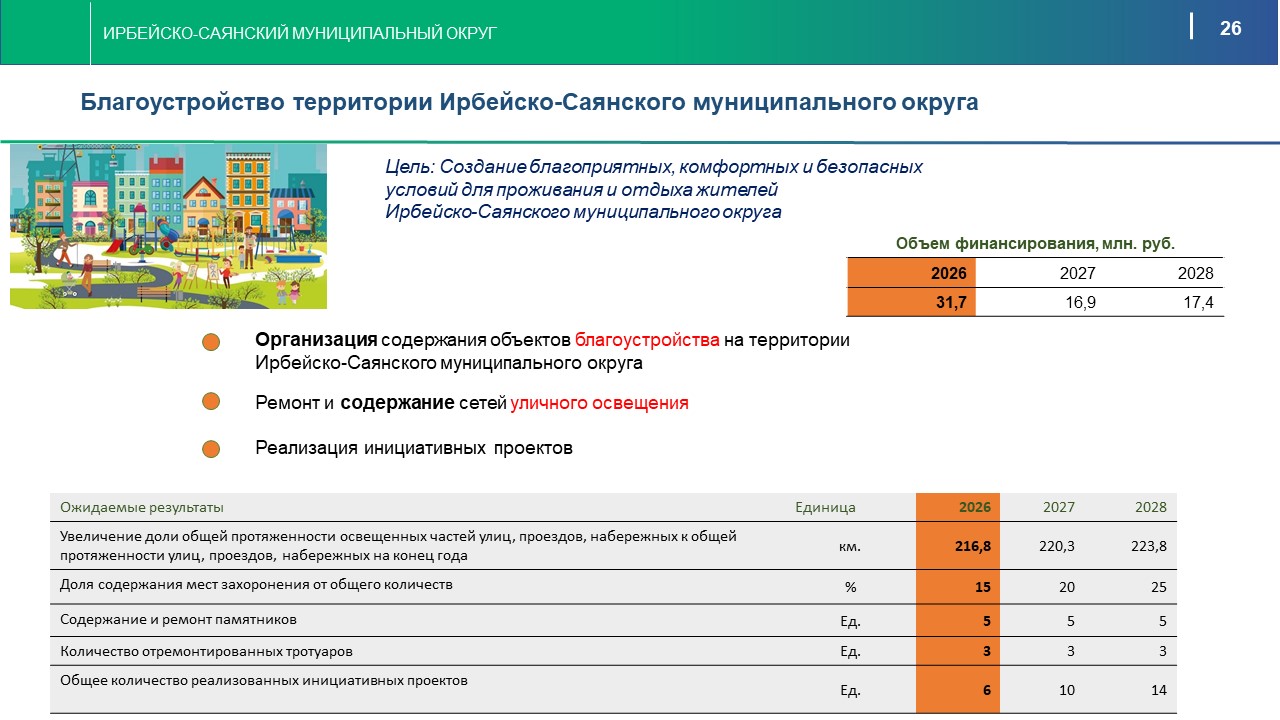The height and width of the screenshot is (720, 1280).
Task: Click the orange bullet beside "Ремонт и содержание"
Action: [x=211, y=401]
